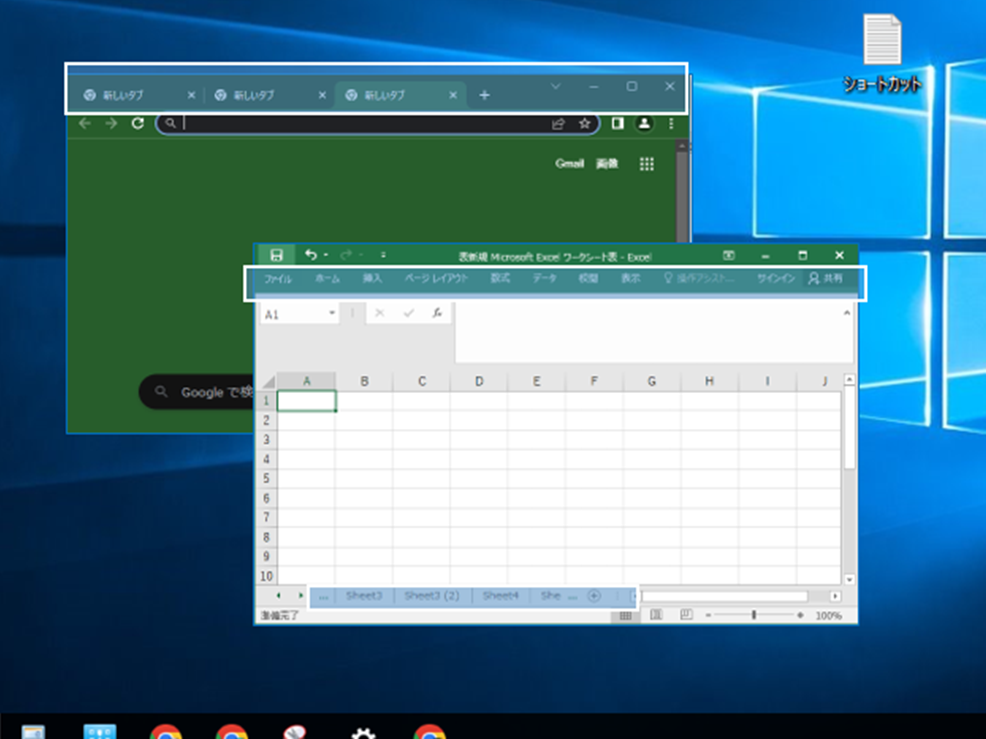Screen dimensions: 986x739
Task: Click the right arrow of Excel's horizontal scrollbar
Action: click(x=835, y=596)
